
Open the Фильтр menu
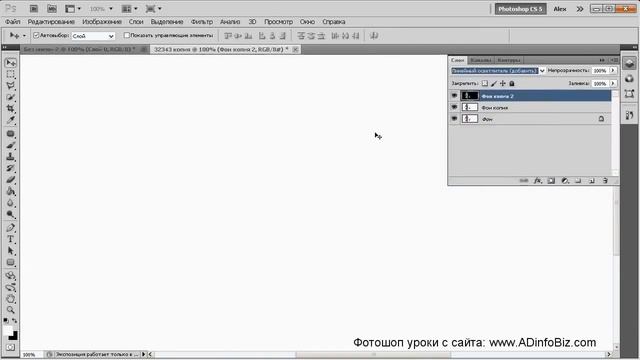[x=202, y=22]
